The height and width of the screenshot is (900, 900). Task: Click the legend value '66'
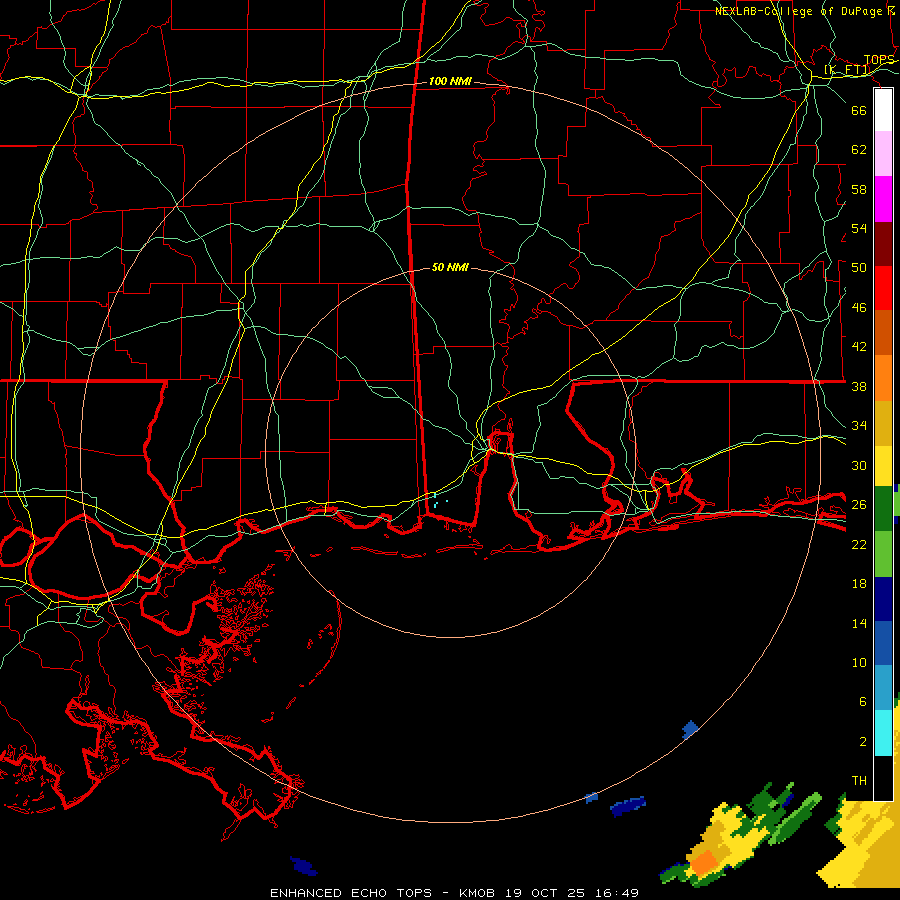point(859,110)
